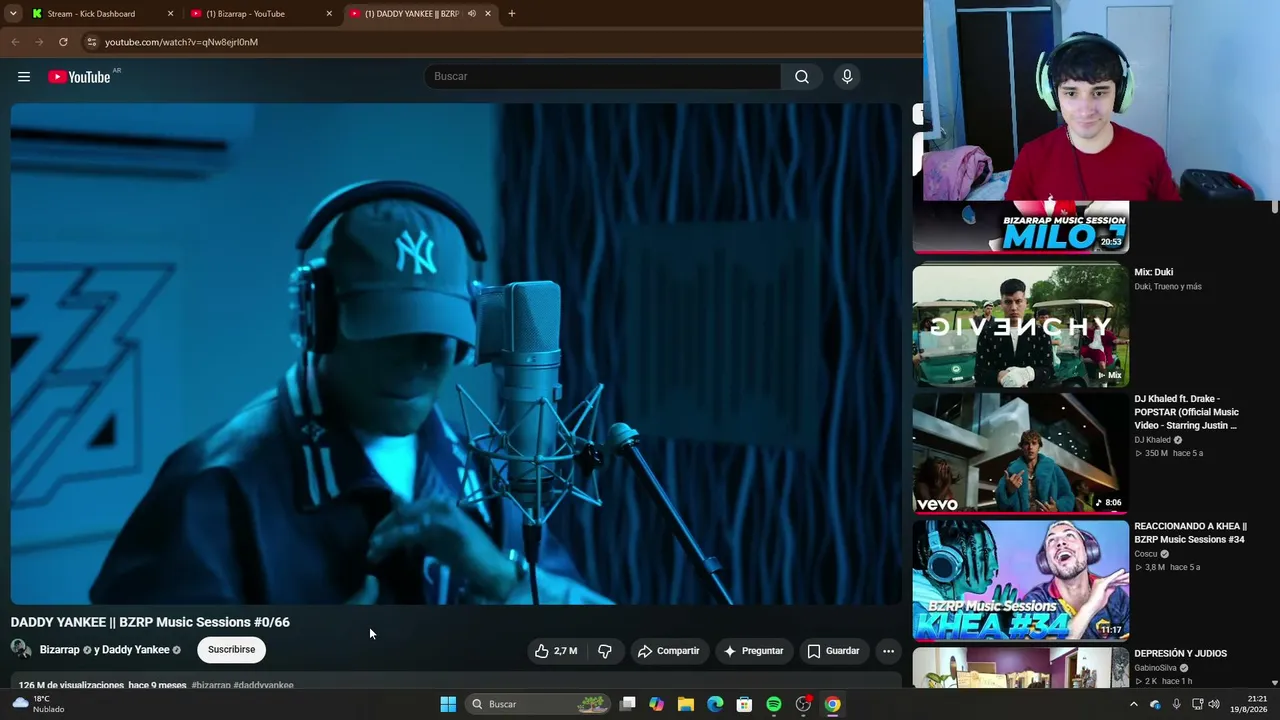The height and width of the screenshot is (720, 1280).
Task: Click the search magnifier button on YouTube
Action: [x=802, y=77]
